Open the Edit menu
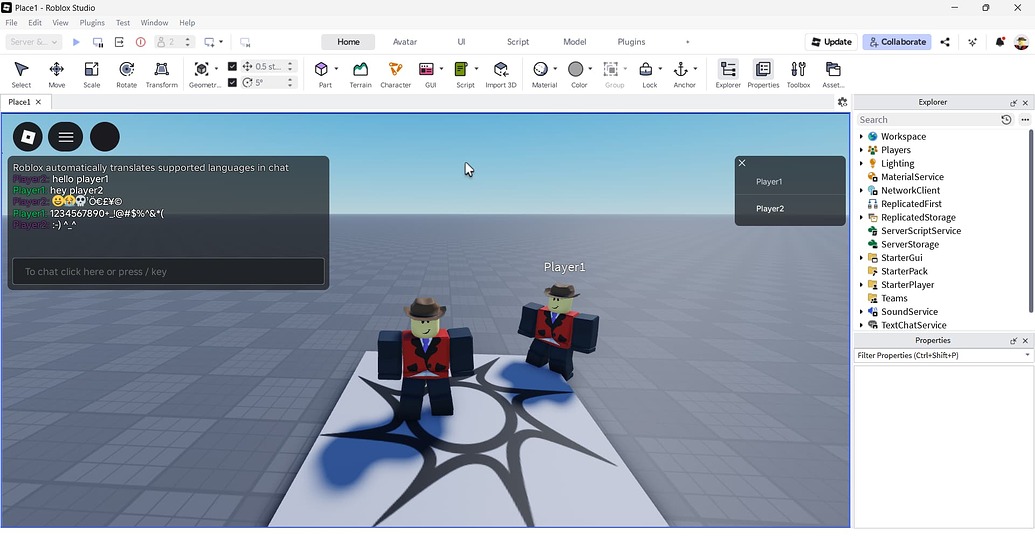Viewport: 1035px width, 549px height. [35, 22]
